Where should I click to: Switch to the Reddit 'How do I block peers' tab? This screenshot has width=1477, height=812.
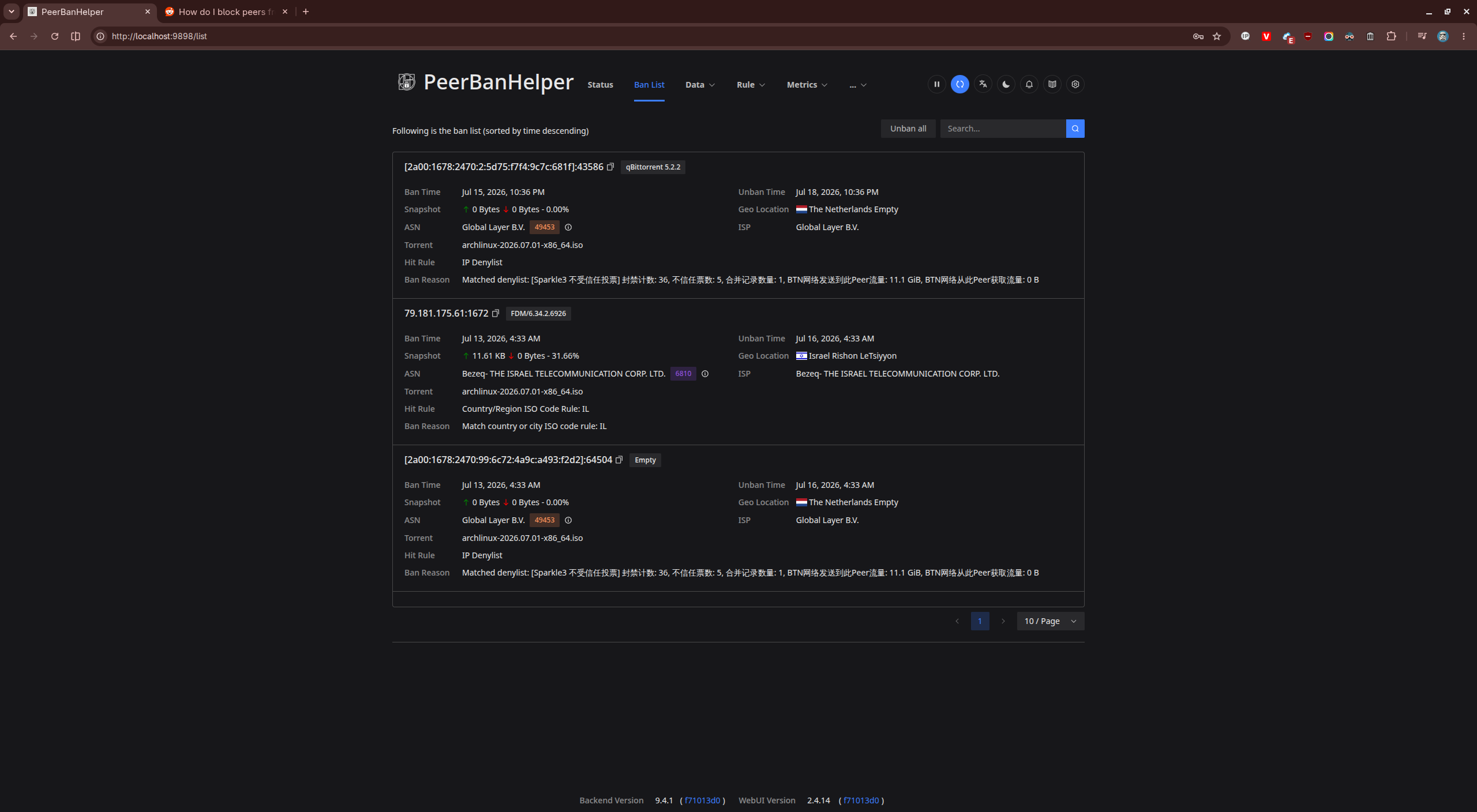pyautogui.click(x=227, y=12)
